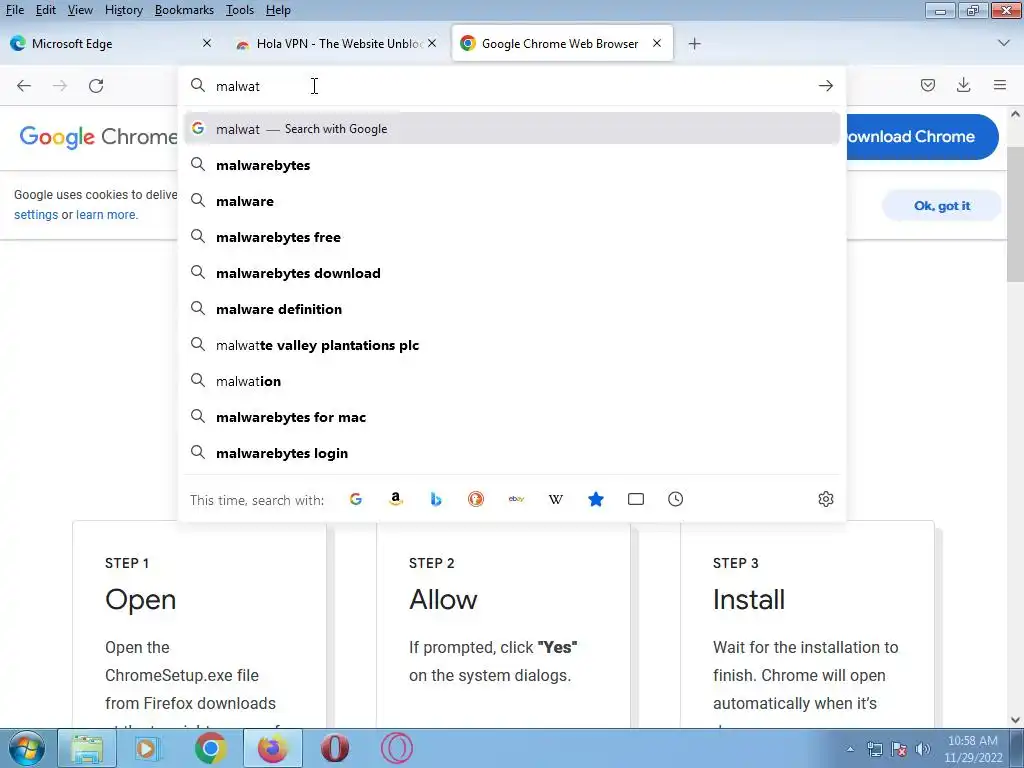The height and width of the screenshot is (768, 1024).
Task: Pick 'malwarebytes free' suggestion
Action: click(512, 237)
